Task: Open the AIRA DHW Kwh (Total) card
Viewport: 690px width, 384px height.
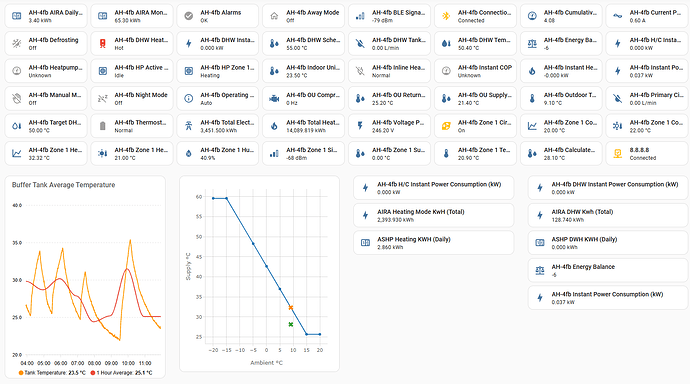Action: pyautogui.click(x=608, y=215)
